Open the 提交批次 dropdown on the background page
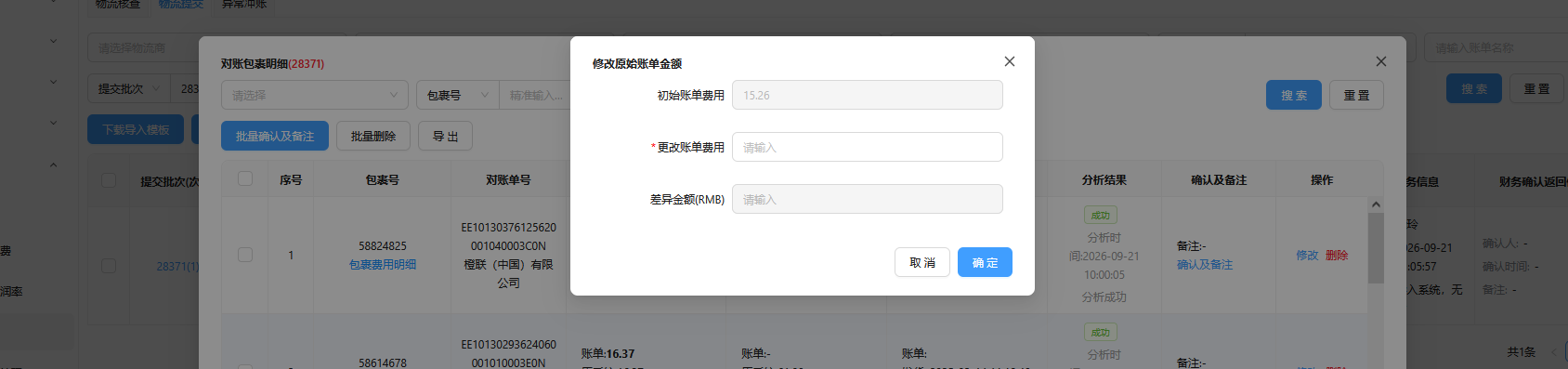The height and width of the screenshot is (369, 1568). pyautogui.click(x=129, y=88)
